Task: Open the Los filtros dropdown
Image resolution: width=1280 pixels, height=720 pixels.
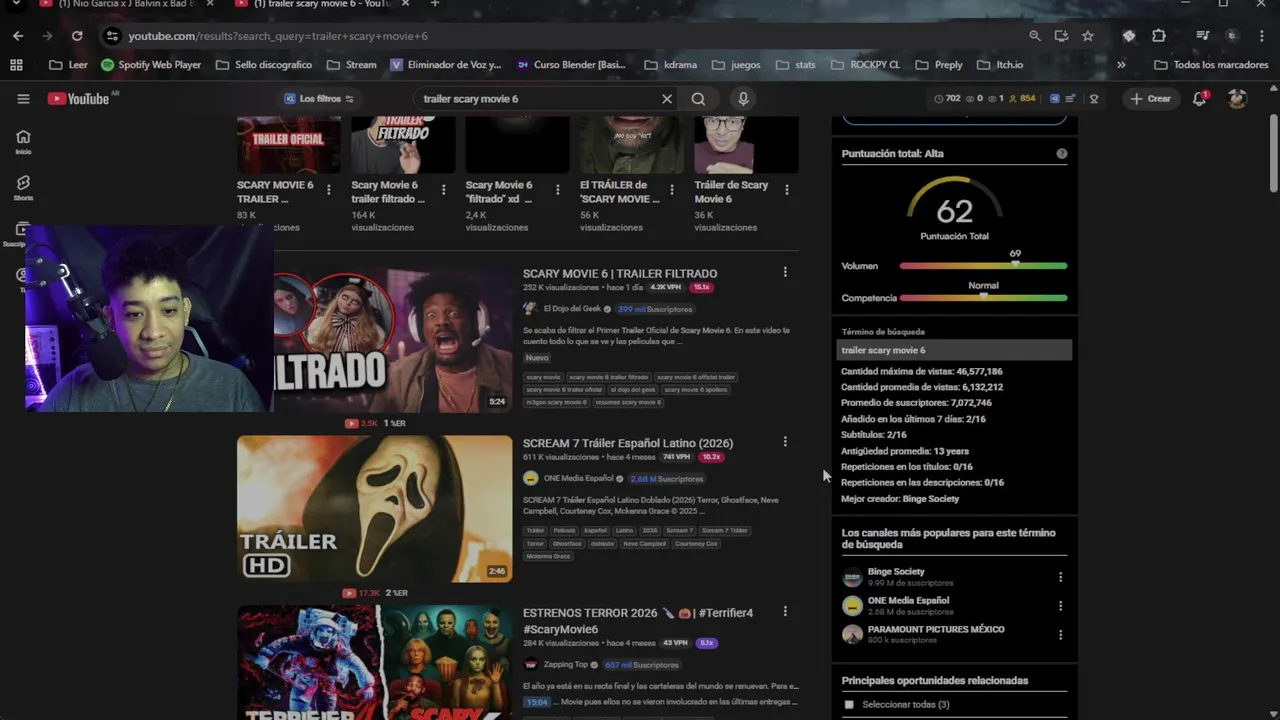Action: tap(319, 98)
